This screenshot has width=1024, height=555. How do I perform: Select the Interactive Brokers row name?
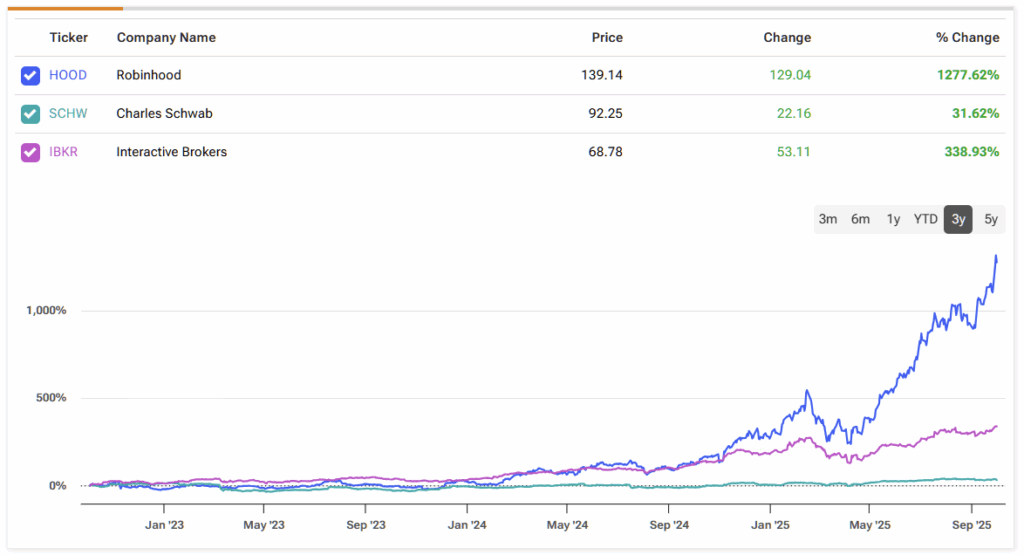[x=171, y=152]
